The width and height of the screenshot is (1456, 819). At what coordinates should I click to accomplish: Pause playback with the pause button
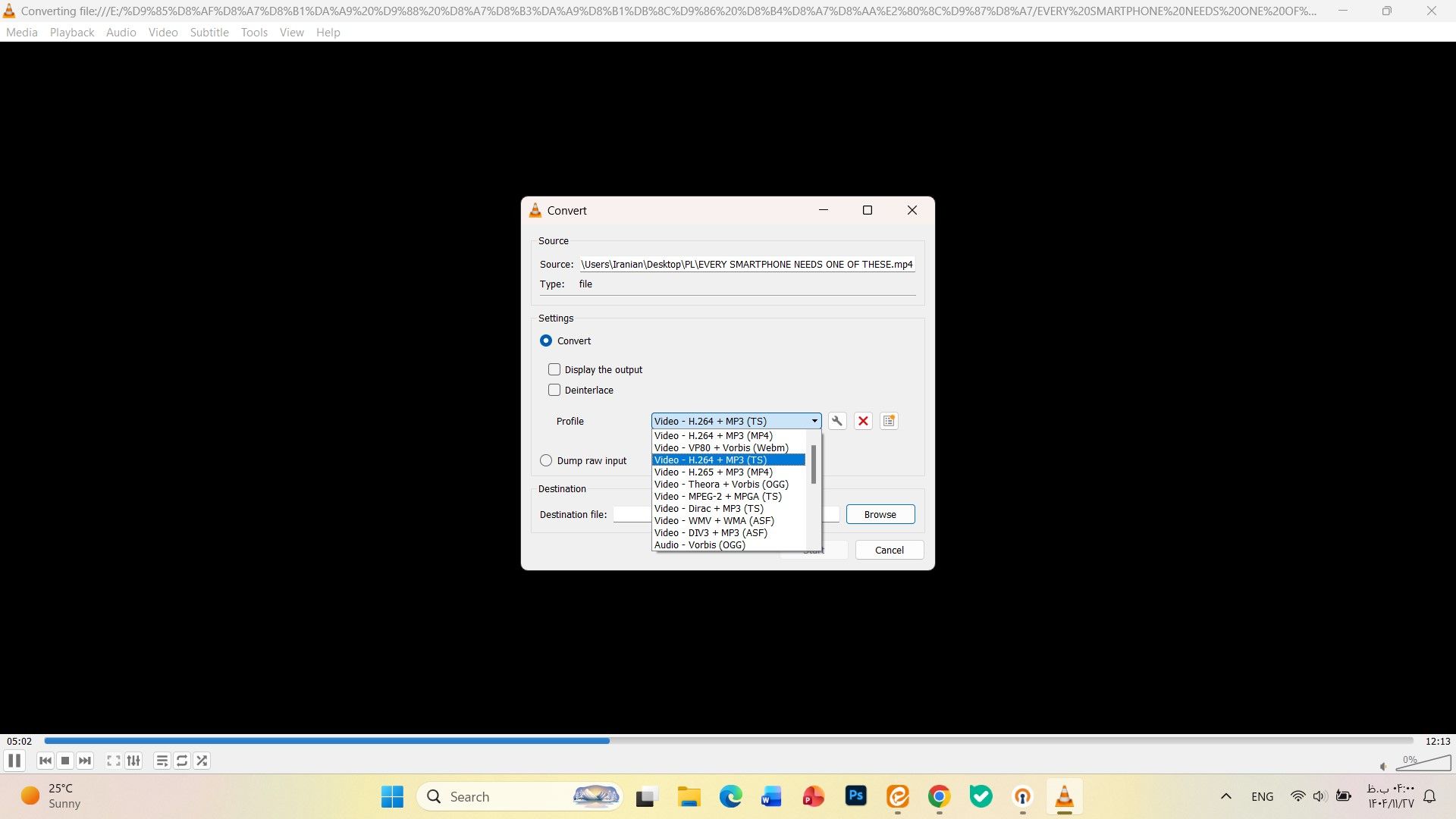[14, 761]
